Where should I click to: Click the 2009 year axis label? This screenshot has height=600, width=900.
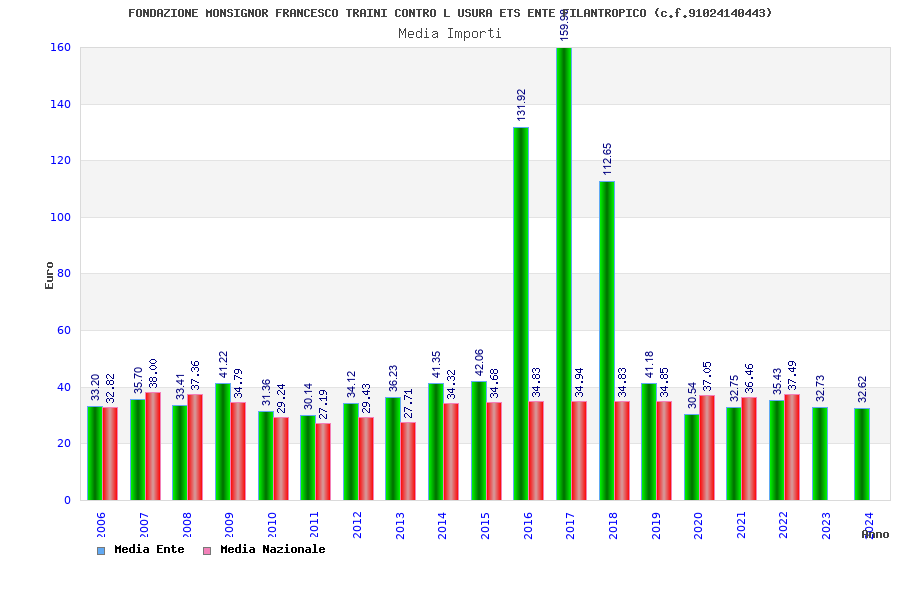[229, 525]
